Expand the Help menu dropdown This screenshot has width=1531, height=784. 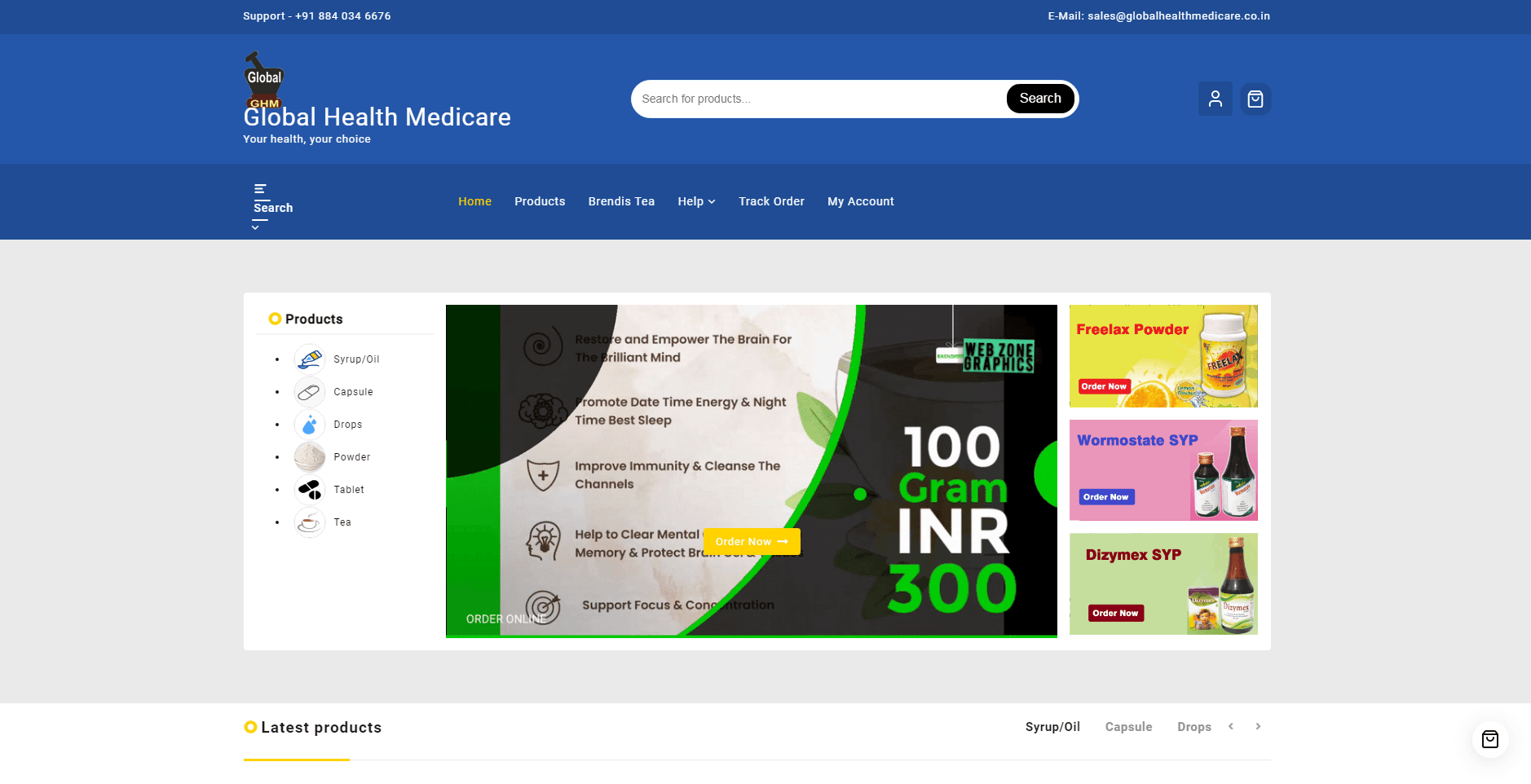pos(696,201)
